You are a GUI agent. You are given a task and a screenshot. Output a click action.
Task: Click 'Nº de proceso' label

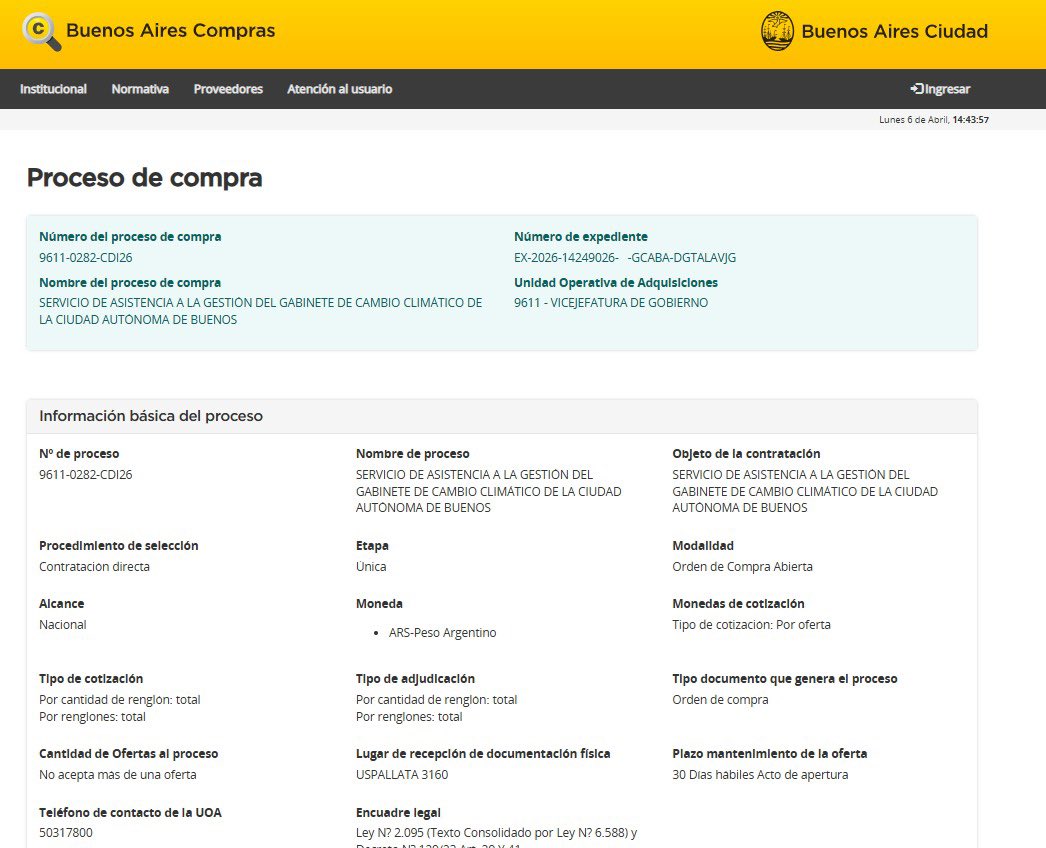click(x=79, y=454)
